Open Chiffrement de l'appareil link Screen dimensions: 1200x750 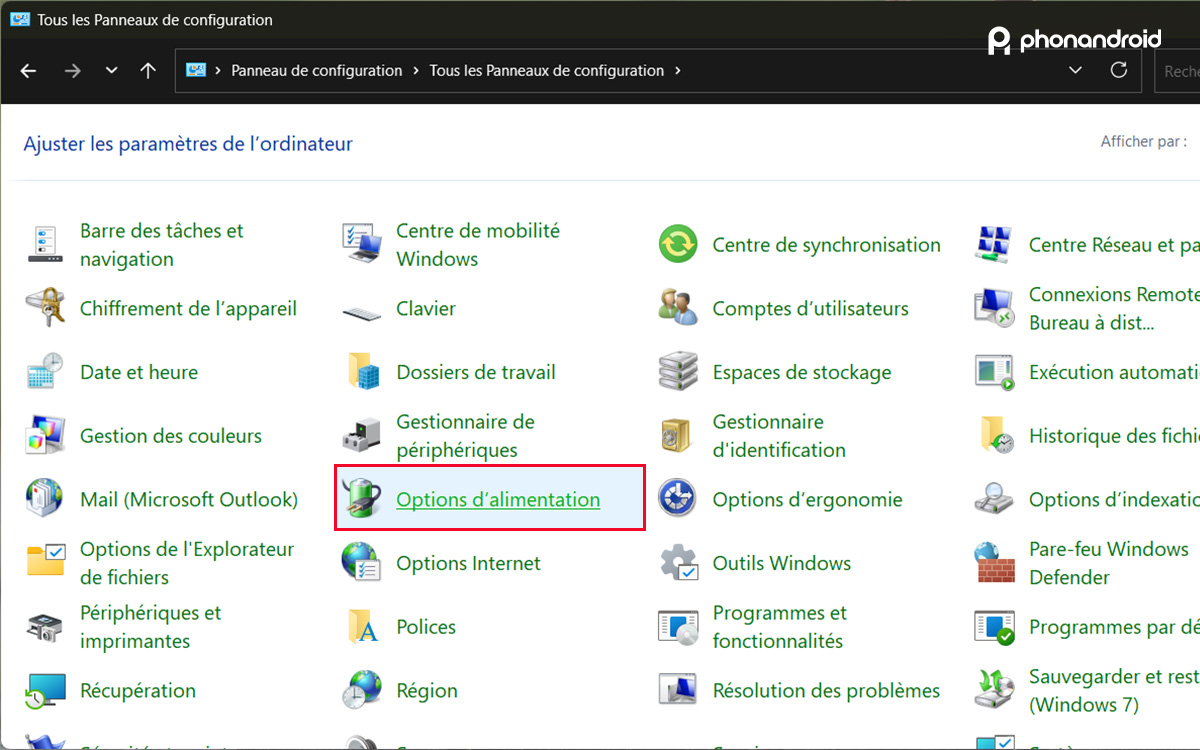188,309
